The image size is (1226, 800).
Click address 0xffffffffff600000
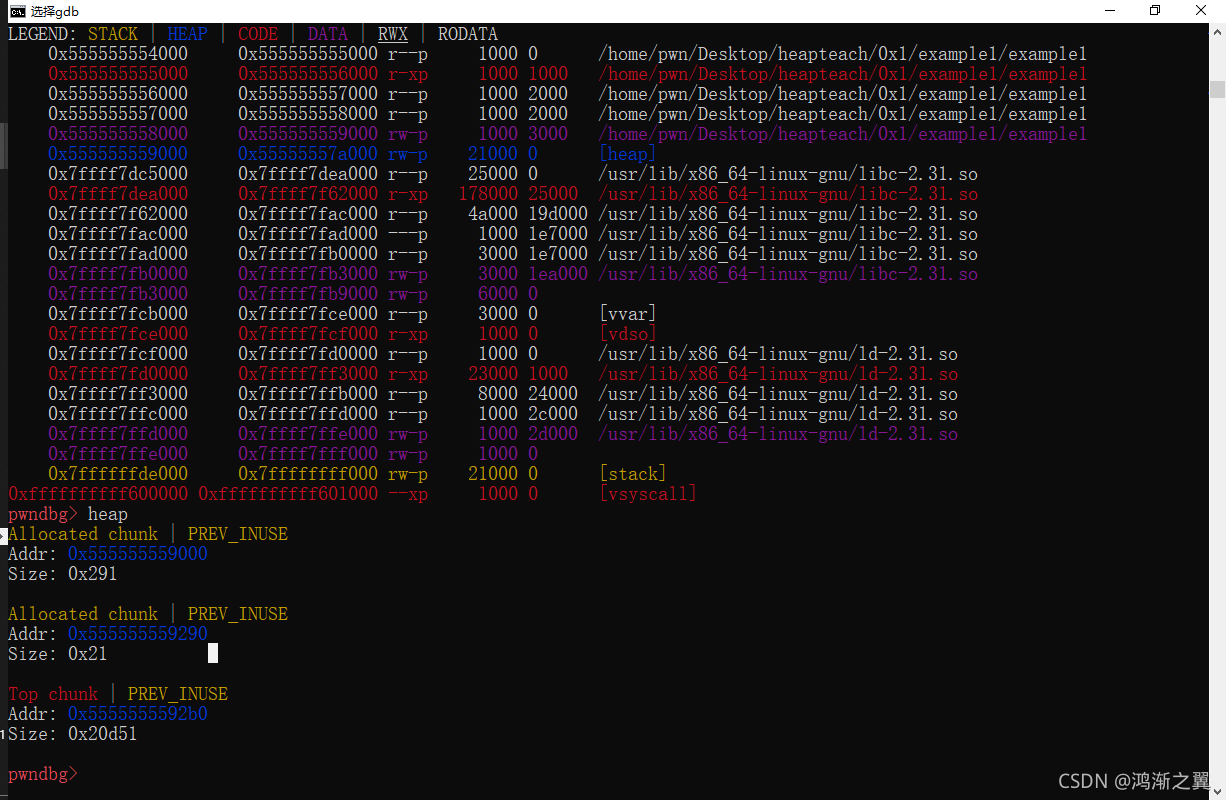(98, 494)
